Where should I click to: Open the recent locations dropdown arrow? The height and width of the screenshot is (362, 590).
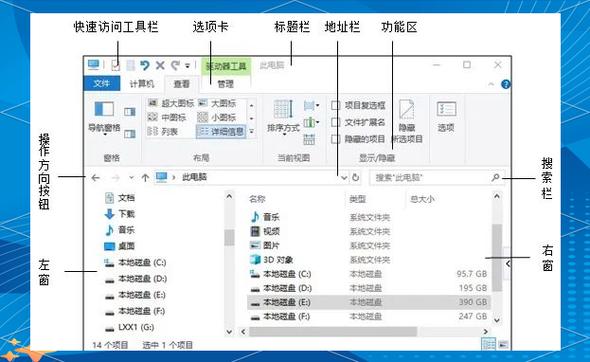pos(131,178)
